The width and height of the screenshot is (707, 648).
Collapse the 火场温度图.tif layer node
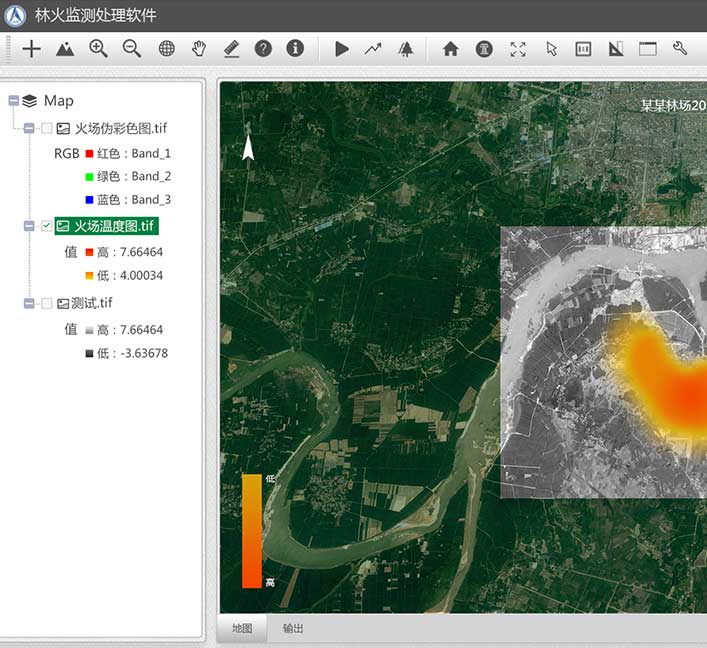point(29,226)
